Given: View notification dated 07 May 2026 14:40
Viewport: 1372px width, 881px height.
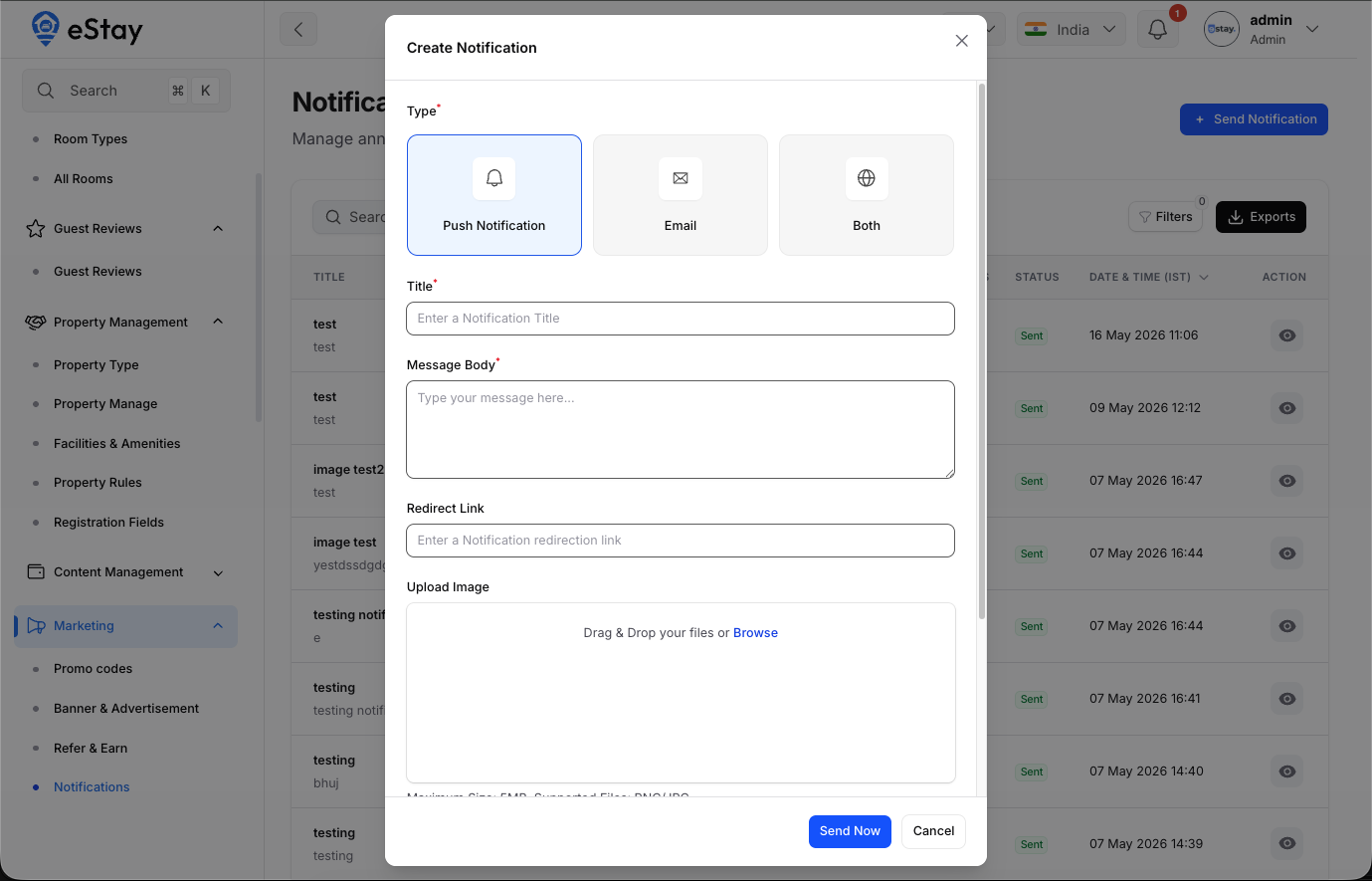Looking at the screenshot, I should [x=1286, y=771].
